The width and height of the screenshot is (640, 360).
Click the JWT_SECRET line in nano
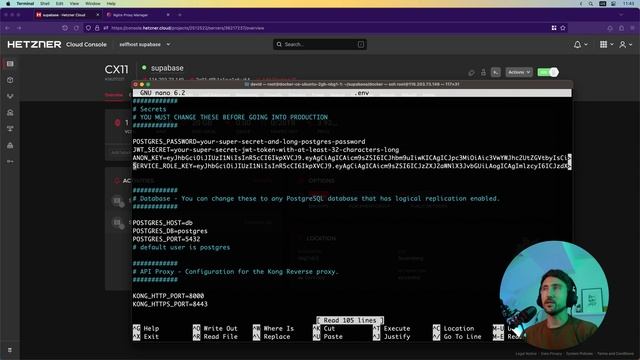266,150
